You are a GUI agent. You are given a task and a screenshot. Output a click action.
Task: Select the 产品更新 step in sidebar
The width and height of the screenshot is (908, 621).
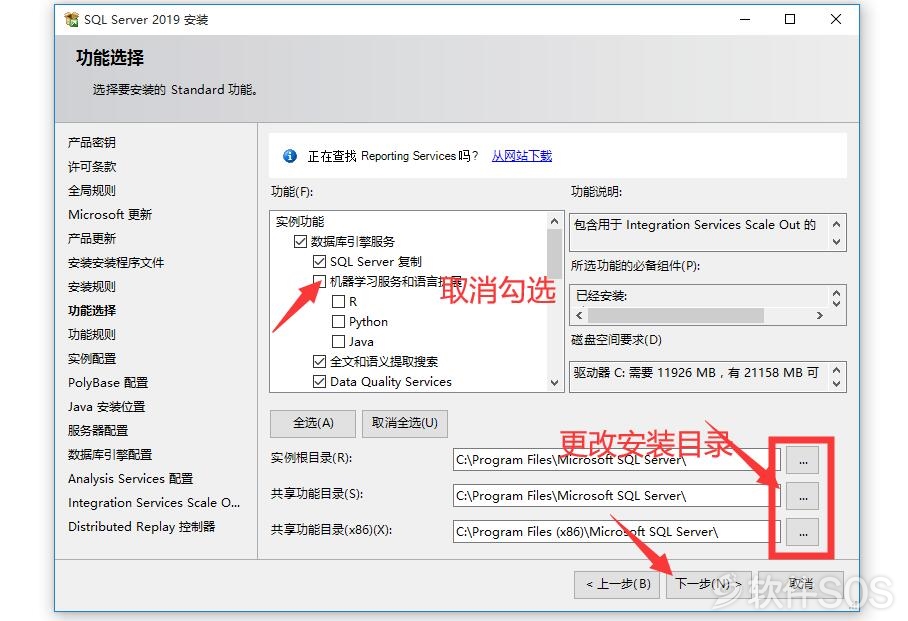[x=91, y=239]
